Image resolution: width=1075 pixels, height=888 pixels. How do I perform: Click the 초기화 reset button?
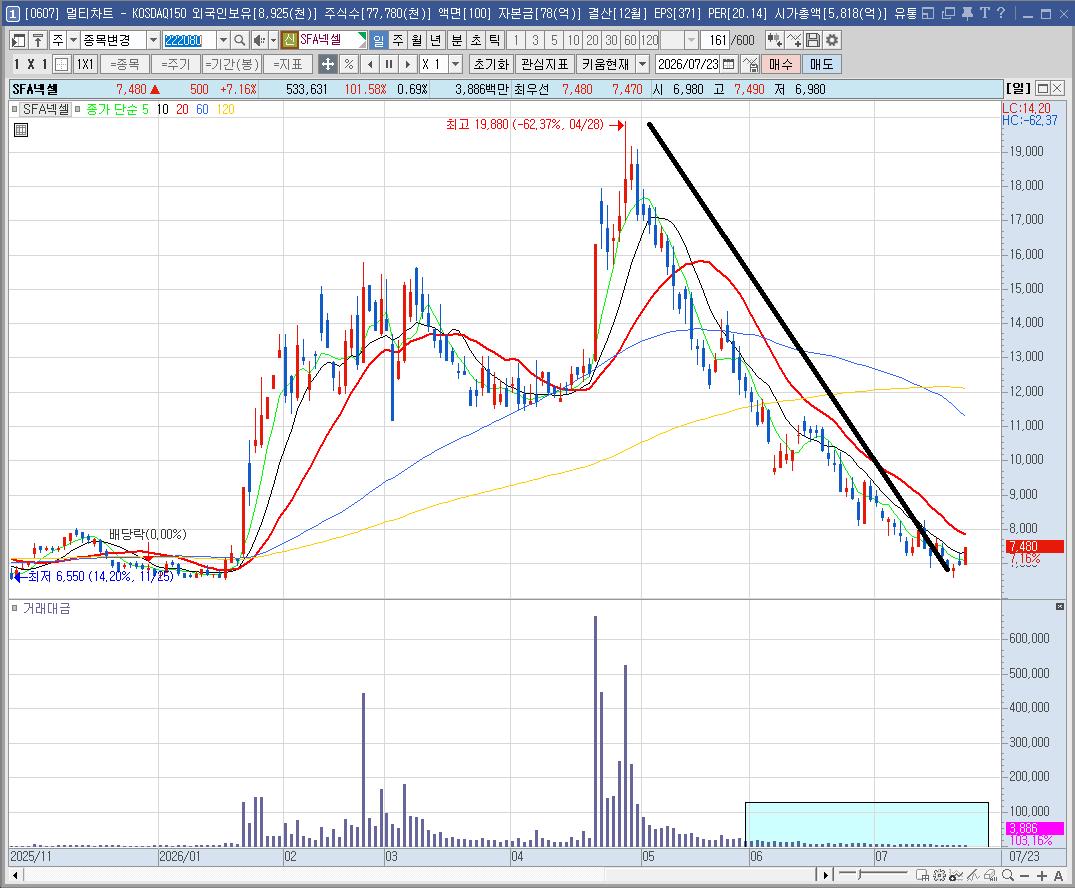(491, 64)
